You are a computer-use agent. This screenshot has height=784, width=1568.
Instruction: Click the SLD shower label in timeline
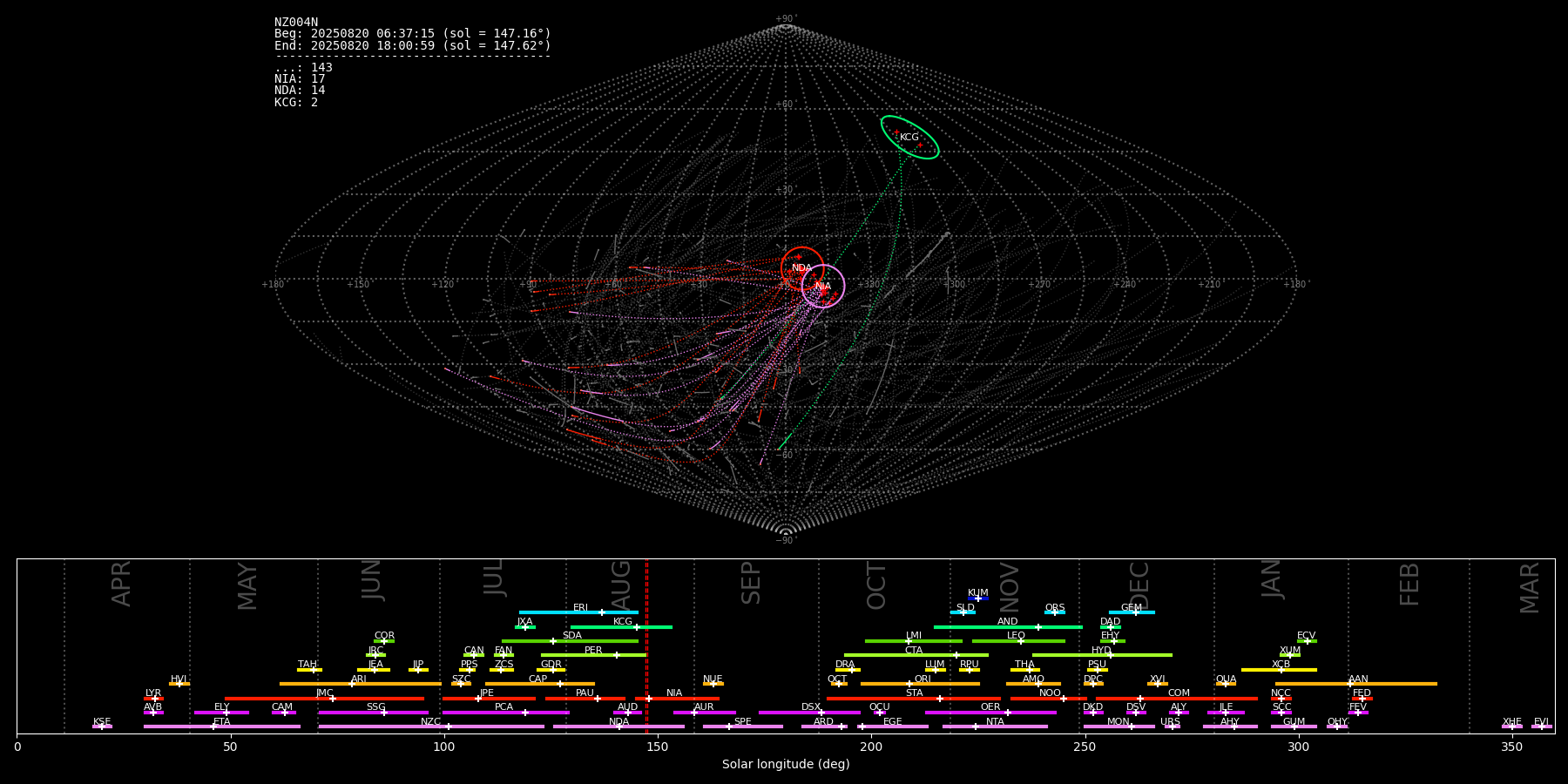(965, 607)
